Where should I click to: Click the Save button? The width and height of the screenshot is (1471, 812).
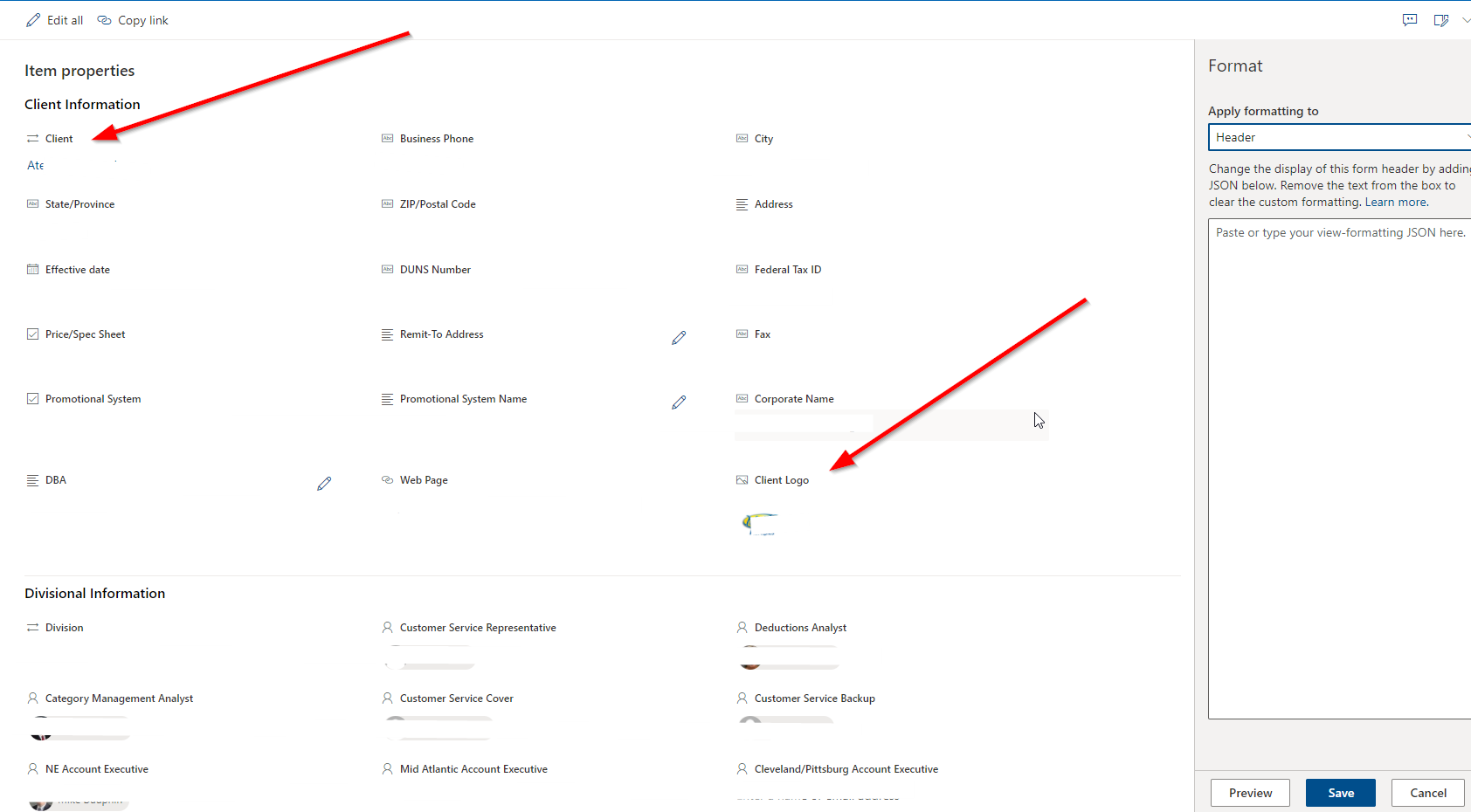tap(1340, 793)
